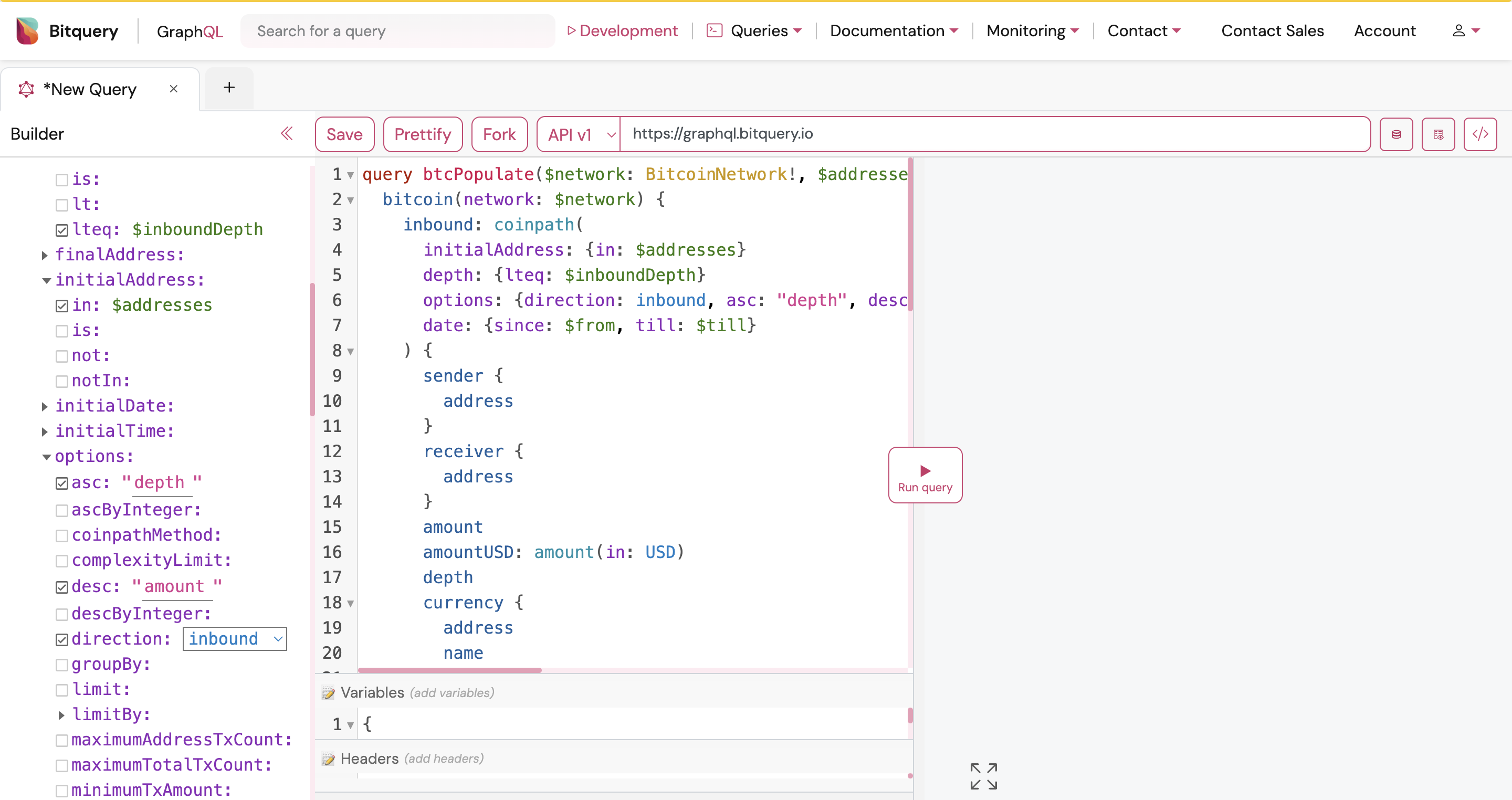Uncheck the lteq: $inboundDepth filter

point(61,229)
